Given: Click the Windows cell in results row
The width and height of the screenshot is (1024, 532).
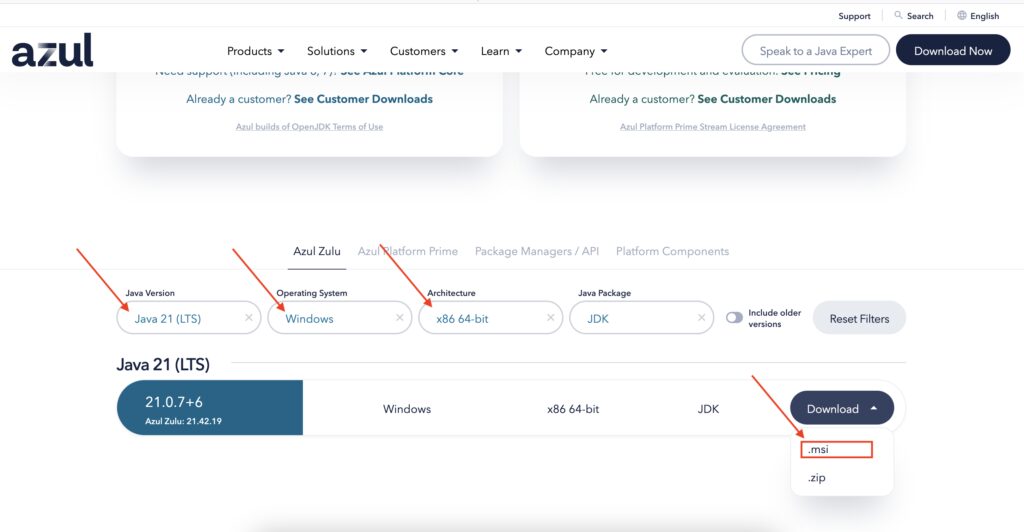Looking at the screenshot, I should click(407, 409).
